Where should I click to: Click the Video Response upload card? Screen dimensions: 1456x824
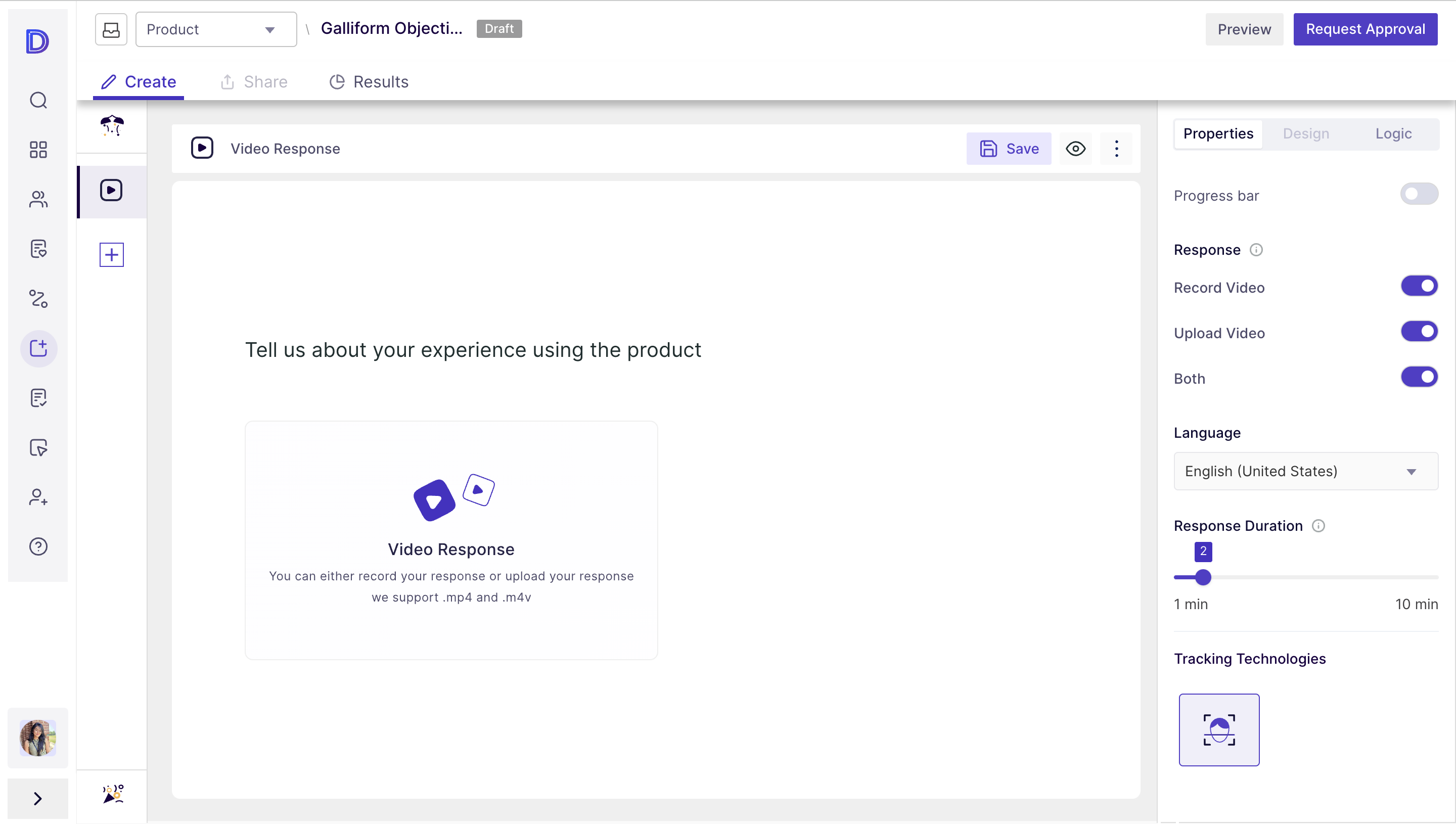click(451, 540)
